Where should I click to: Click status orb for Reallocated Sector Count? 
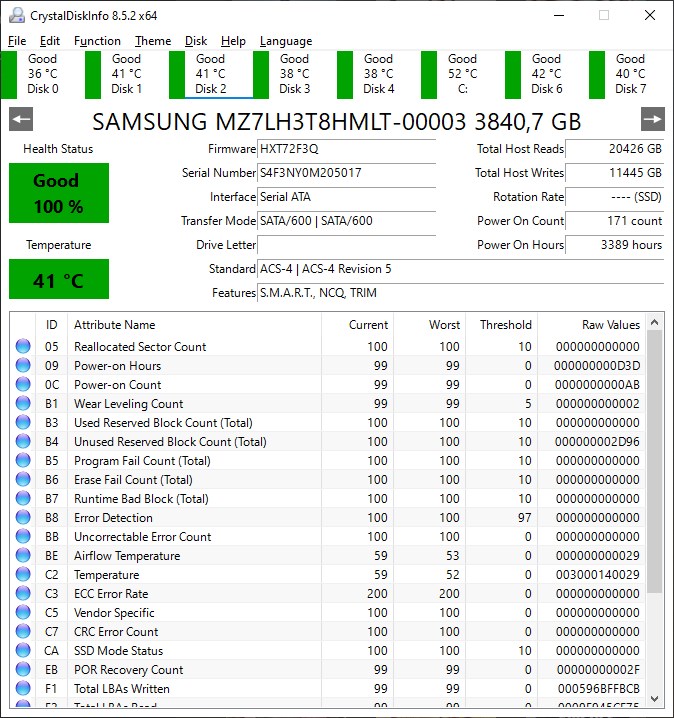(23, 346)
